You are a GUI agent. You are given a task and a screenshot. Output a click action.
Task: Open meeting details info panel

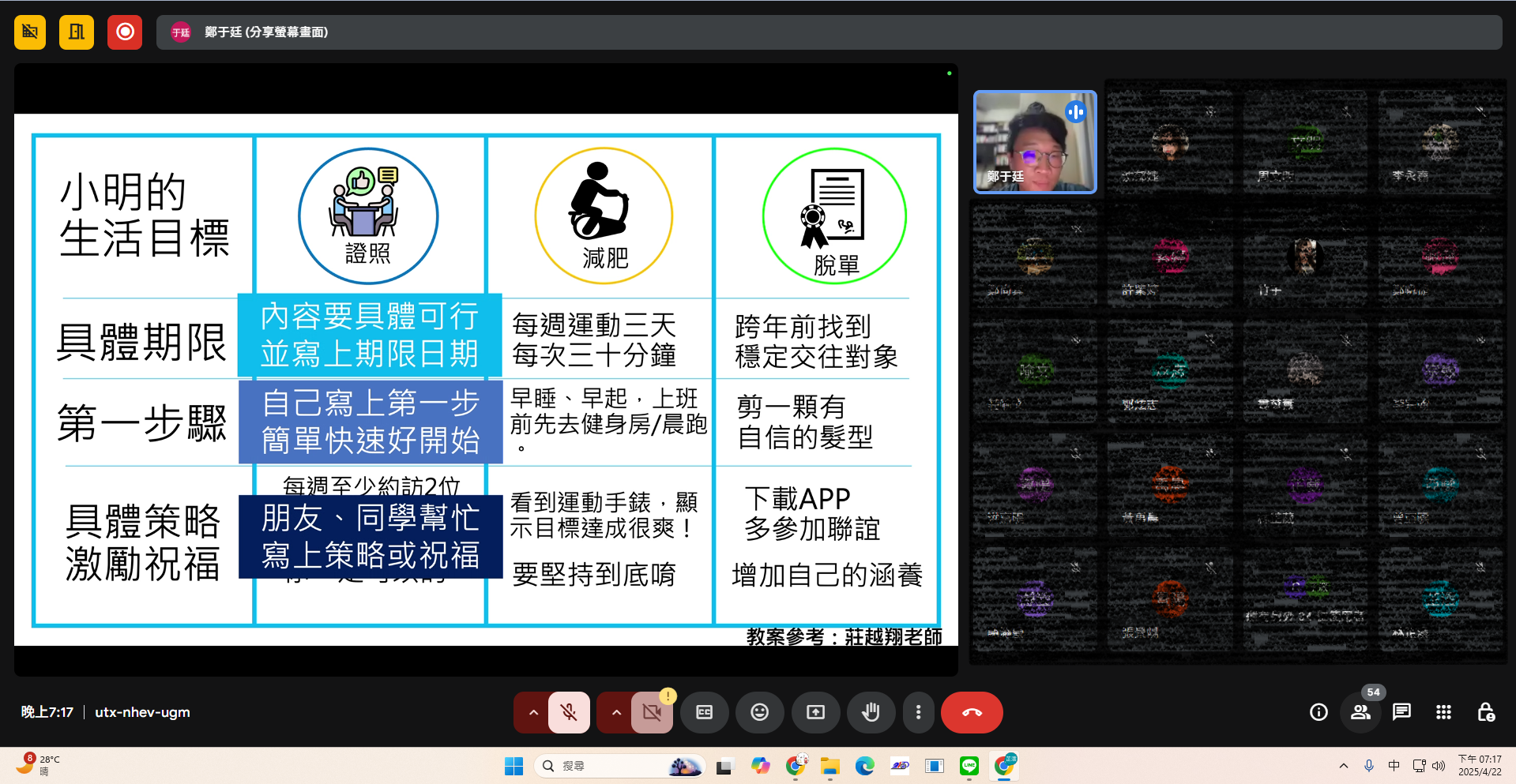click(1318, 712)
